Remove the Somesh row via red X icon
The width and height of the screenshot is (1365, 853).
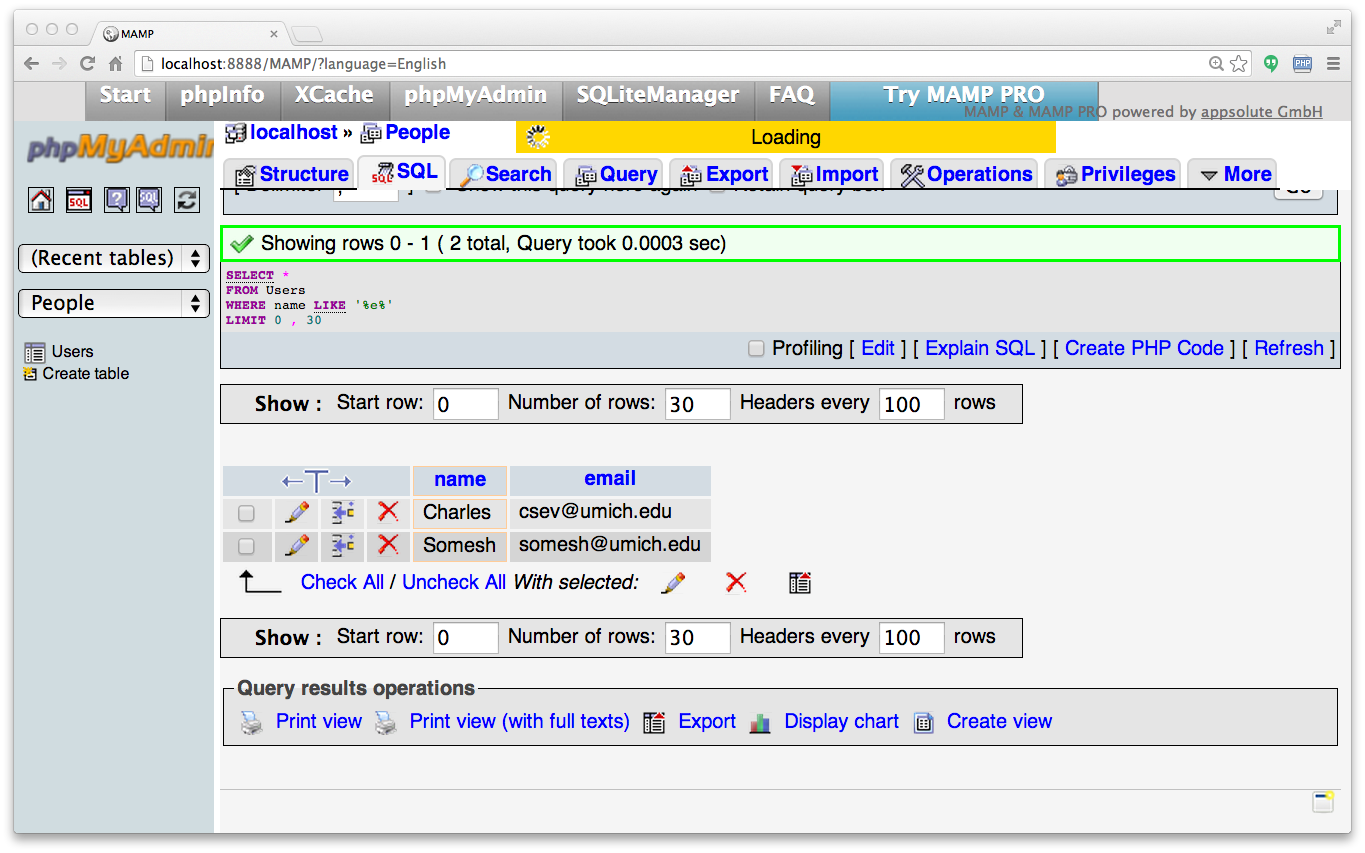click(x=388, y=545)
